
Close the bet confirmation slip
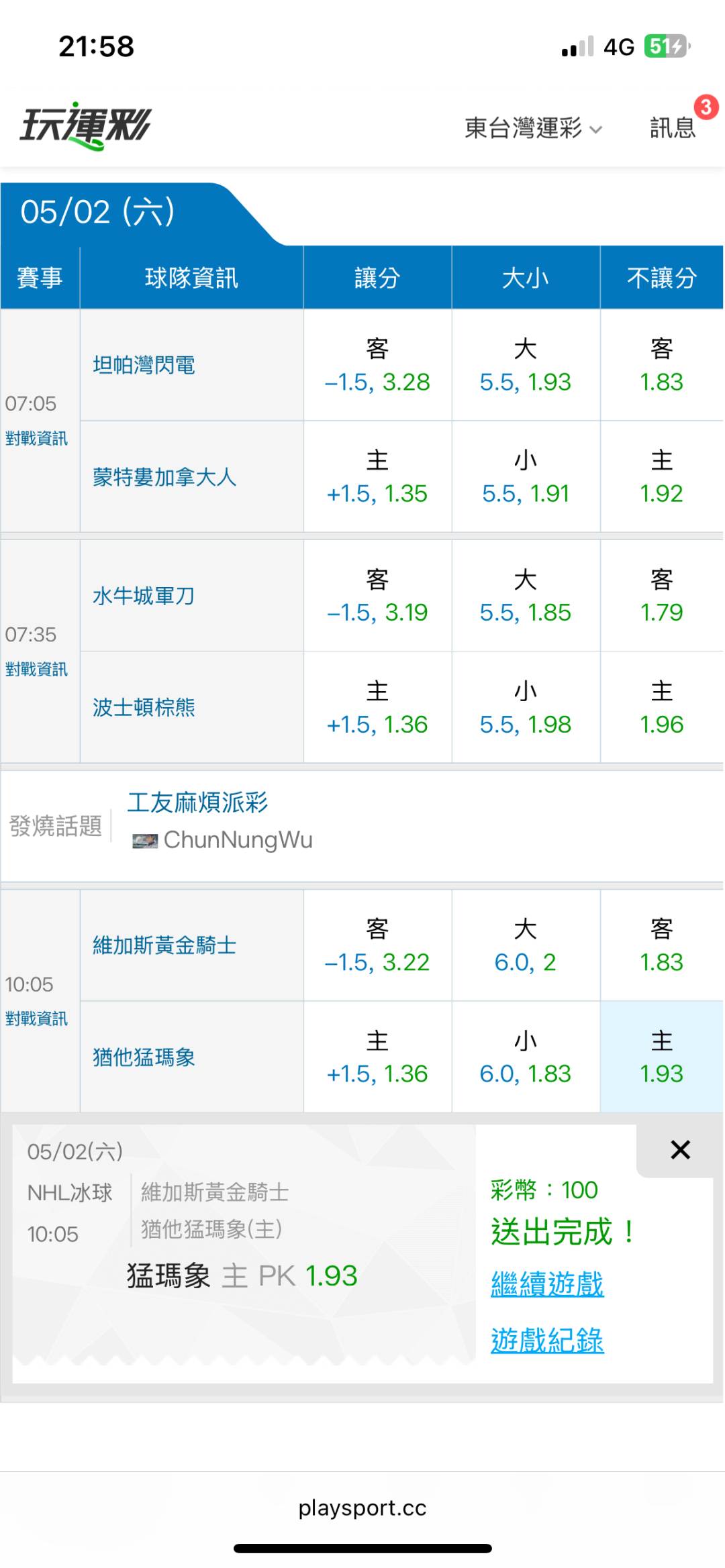tap(680, 1150)
